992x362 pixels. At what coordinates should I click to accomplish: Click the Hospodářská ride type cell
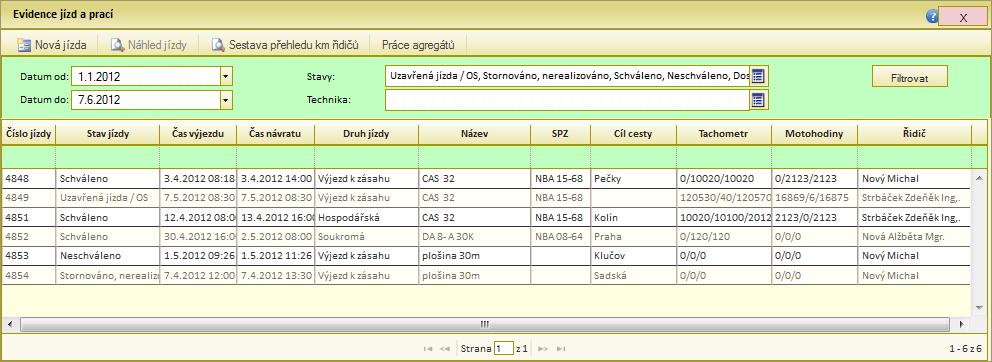(366, 217)
